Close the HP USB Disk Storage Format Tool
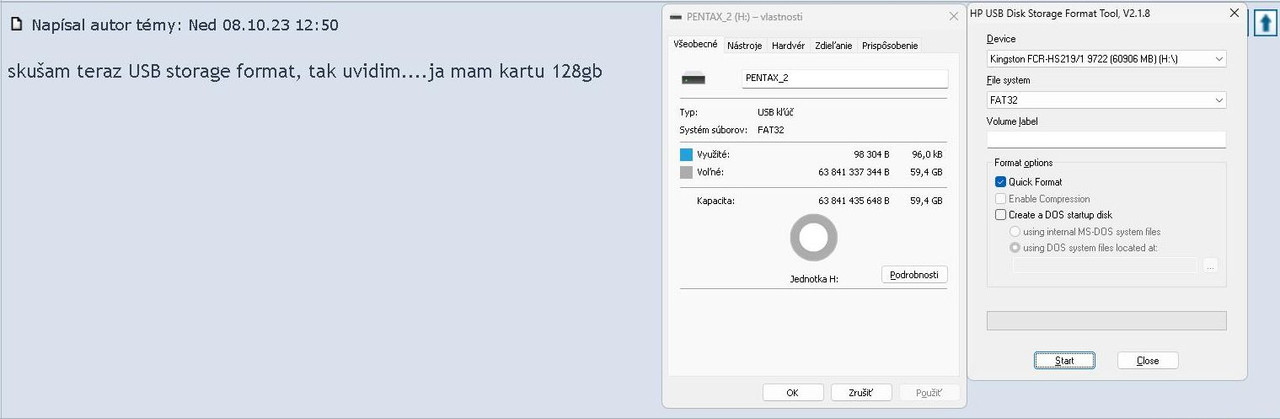 pyautogui.click(x=1234, y=13)
